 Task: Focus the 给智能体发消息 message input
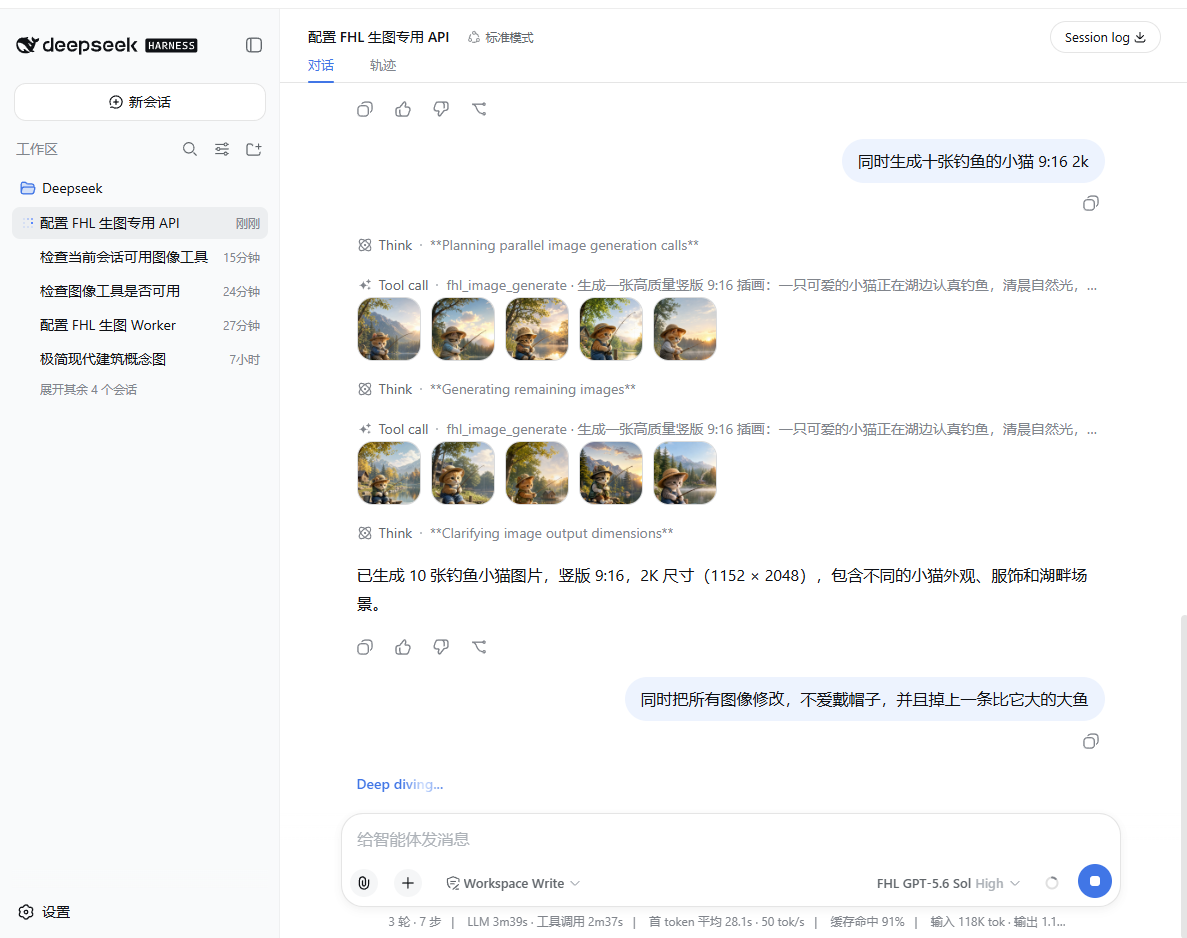pyautogui.click(x=731, y=839)
